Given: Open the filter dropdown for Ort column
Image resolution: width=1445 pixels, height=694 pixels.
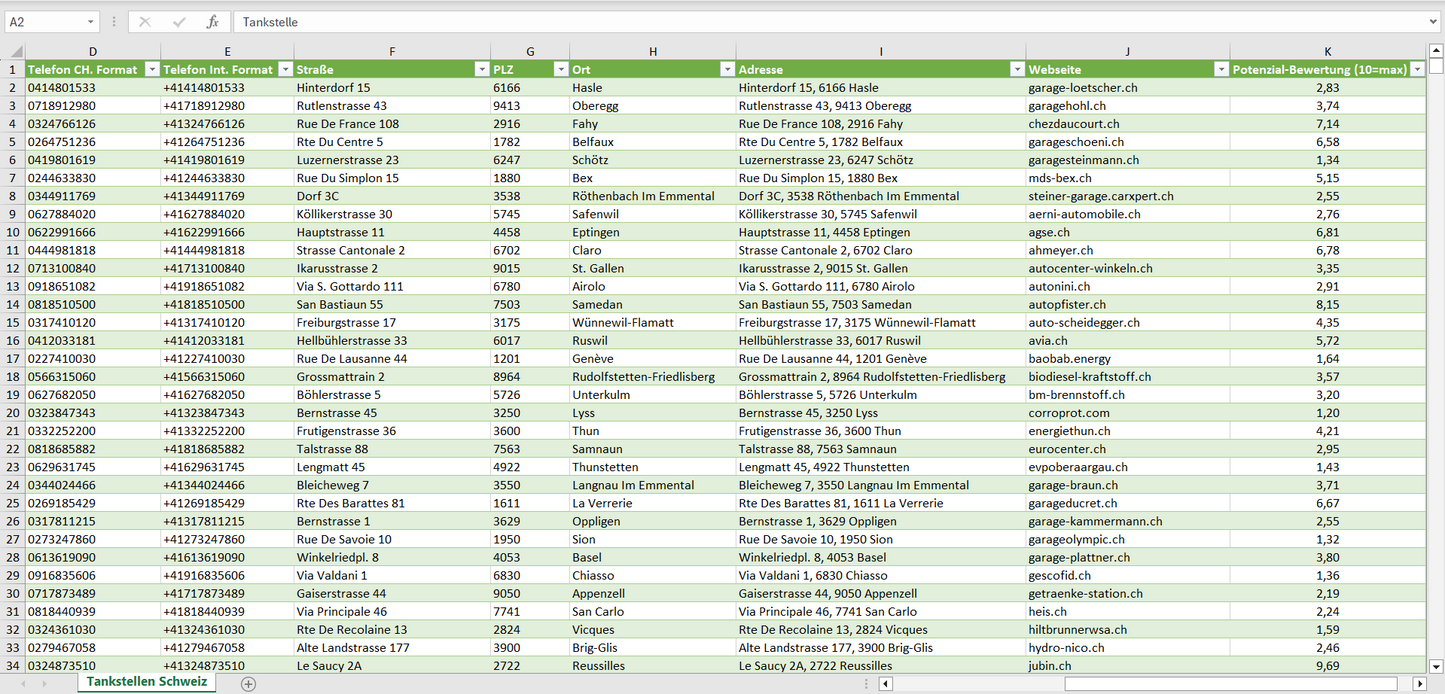Looking at the screenshot, I should (x=725, y=70).
